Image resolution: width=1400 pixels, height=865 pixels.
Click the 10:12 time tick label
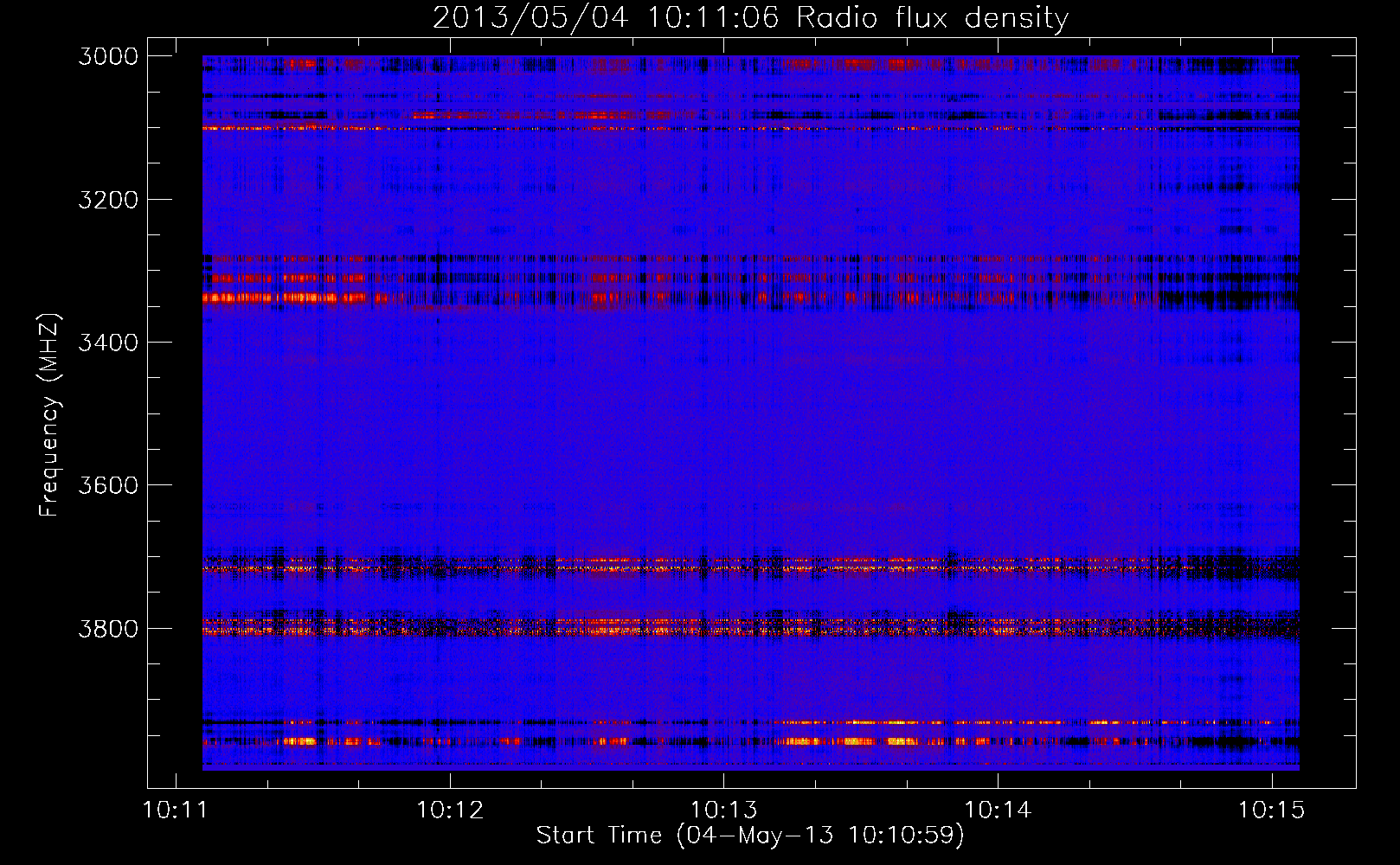pyautogui.click(x=450, y=811)
